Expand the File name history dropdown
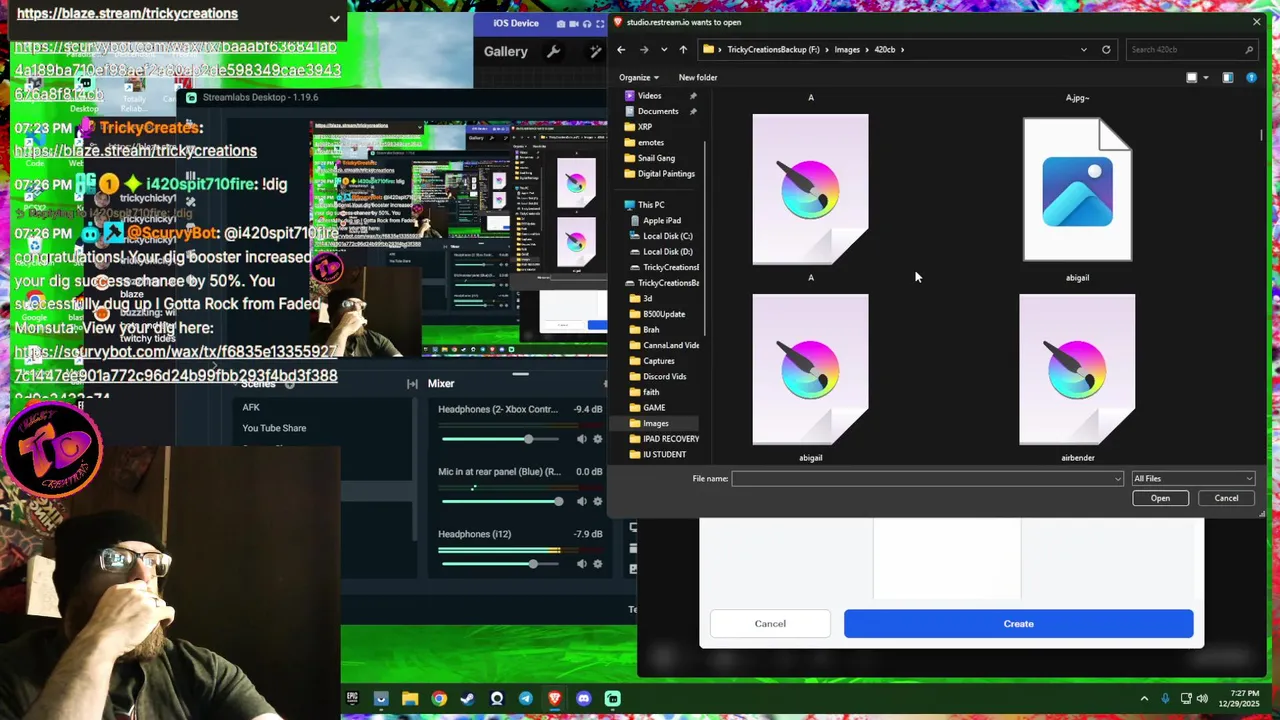1280x720 pixels. click(x=1117, y=478)
